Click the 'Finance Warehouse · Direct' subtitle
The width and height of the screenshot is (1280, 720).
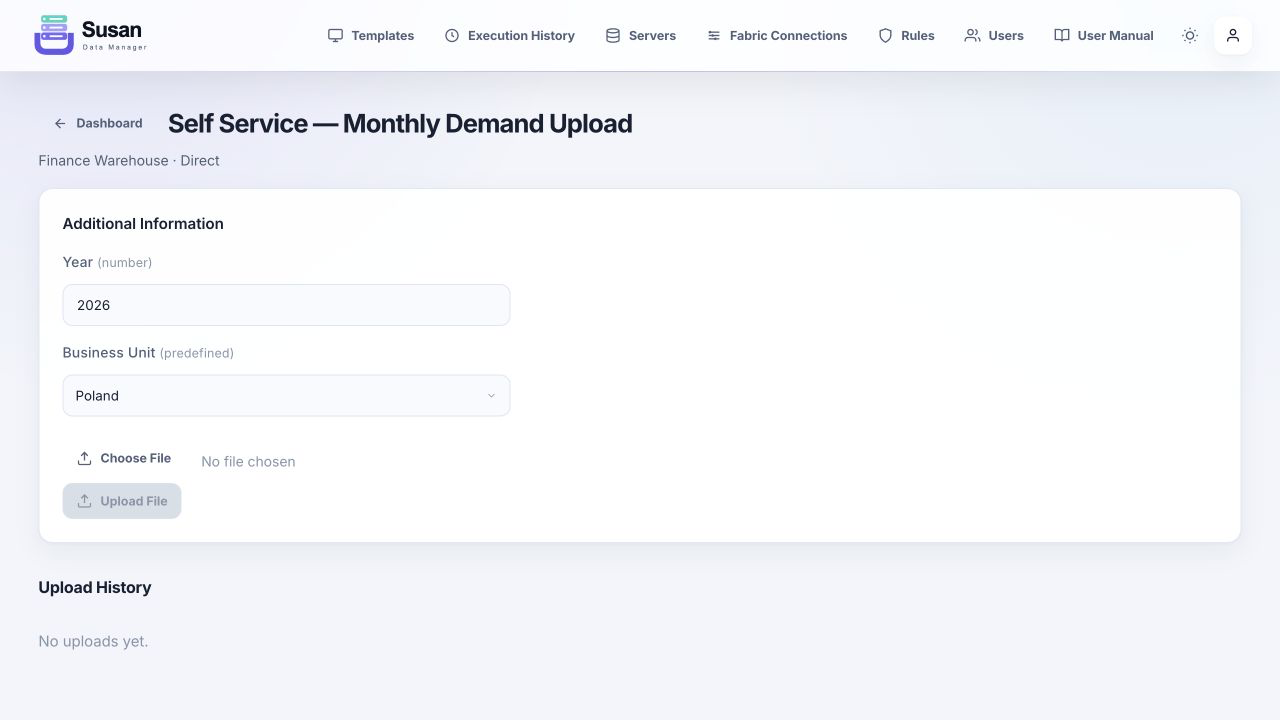click(x=129, y=160)
